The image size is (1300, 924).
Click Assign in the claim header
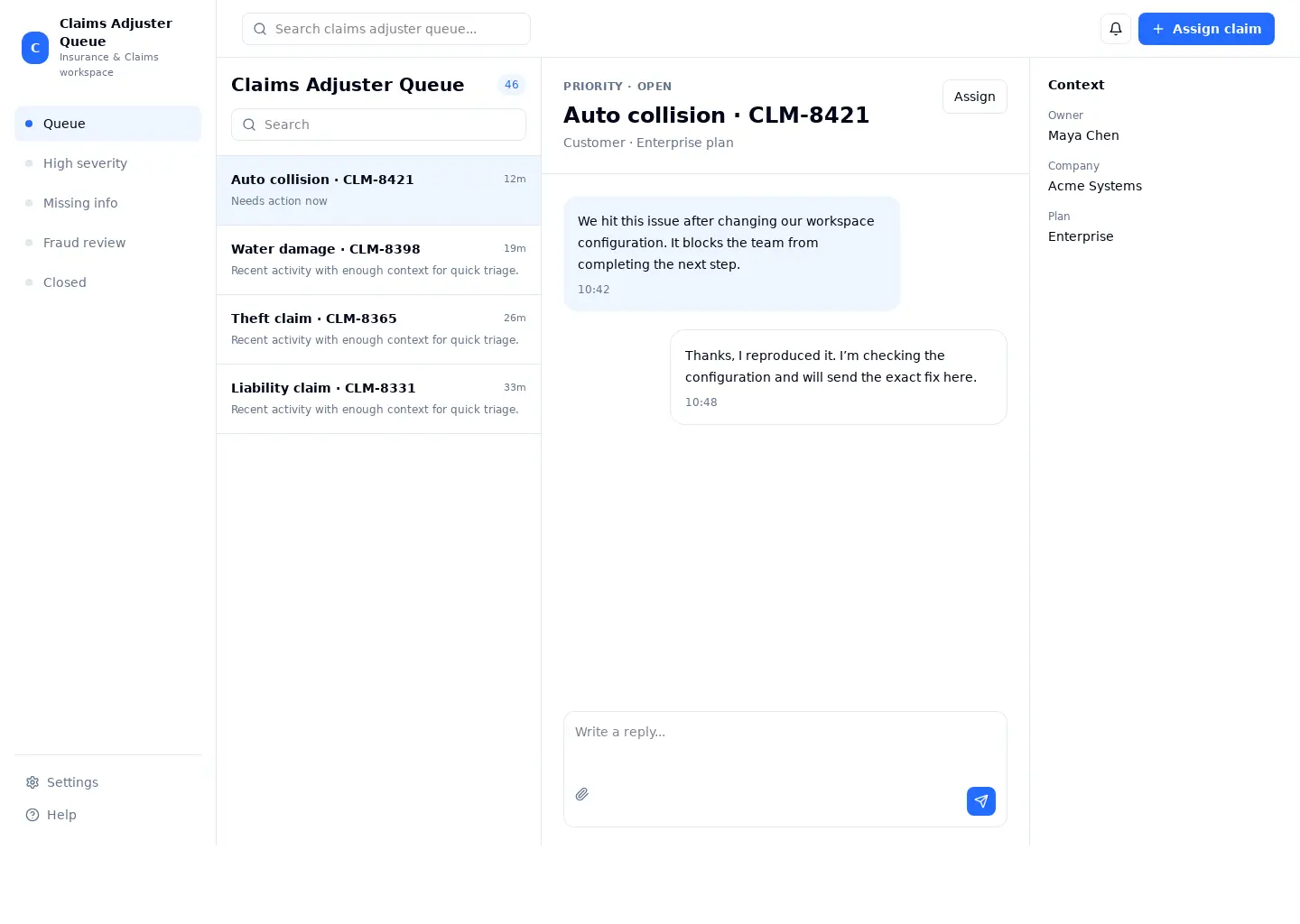click(x=975, y=97)
